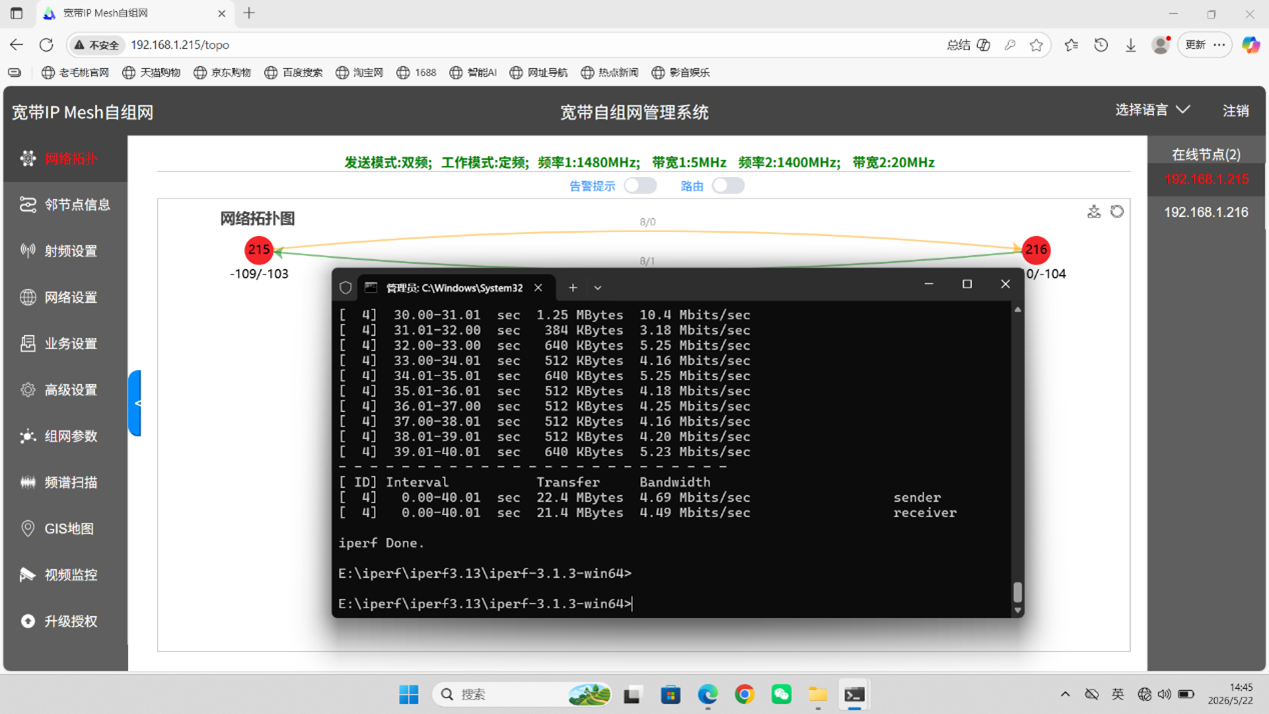Click the topology export icon
The width and height of the screenshot is (1269, 714).
pyautogui.click(x=1094, y=212)
